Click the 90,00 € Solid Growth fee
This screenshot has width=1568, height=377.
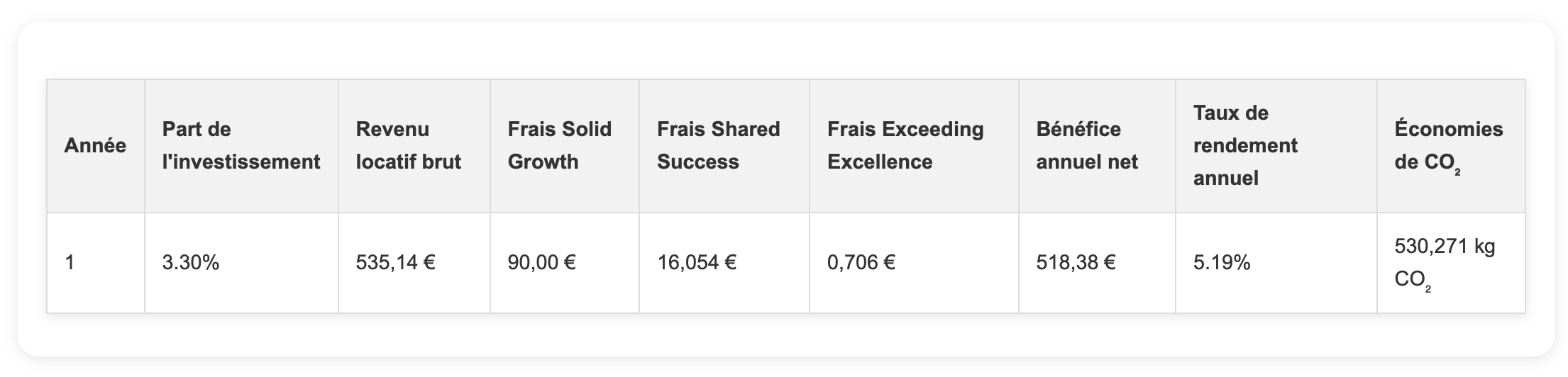541,263
